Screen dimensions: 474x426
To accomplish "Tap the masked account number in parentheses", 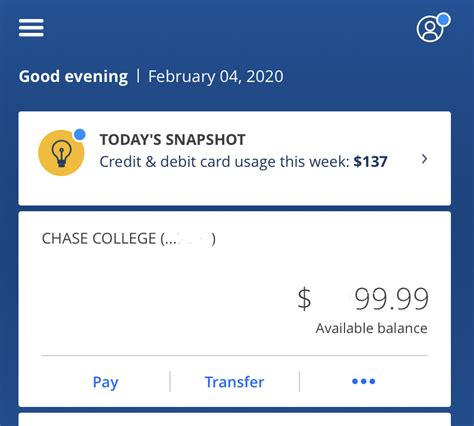I will pos(188,239).
